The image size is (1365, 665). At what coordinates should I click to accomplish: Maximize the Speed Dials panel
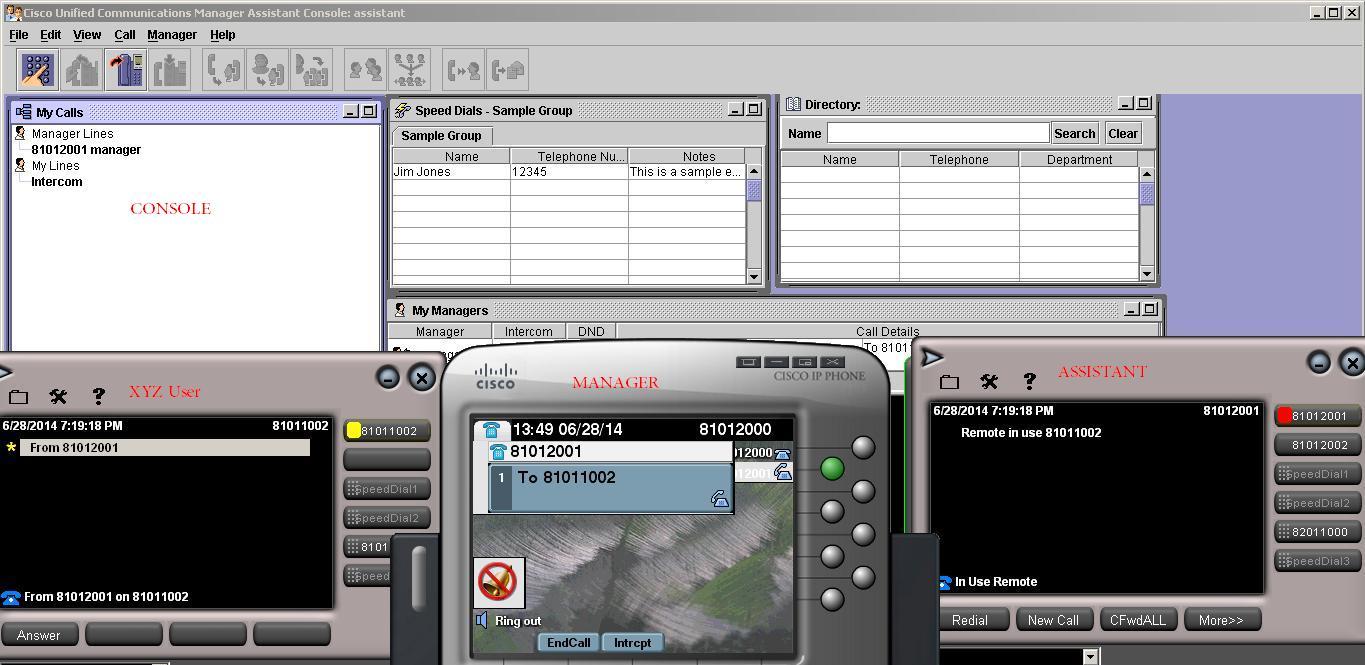coord(754,109)
